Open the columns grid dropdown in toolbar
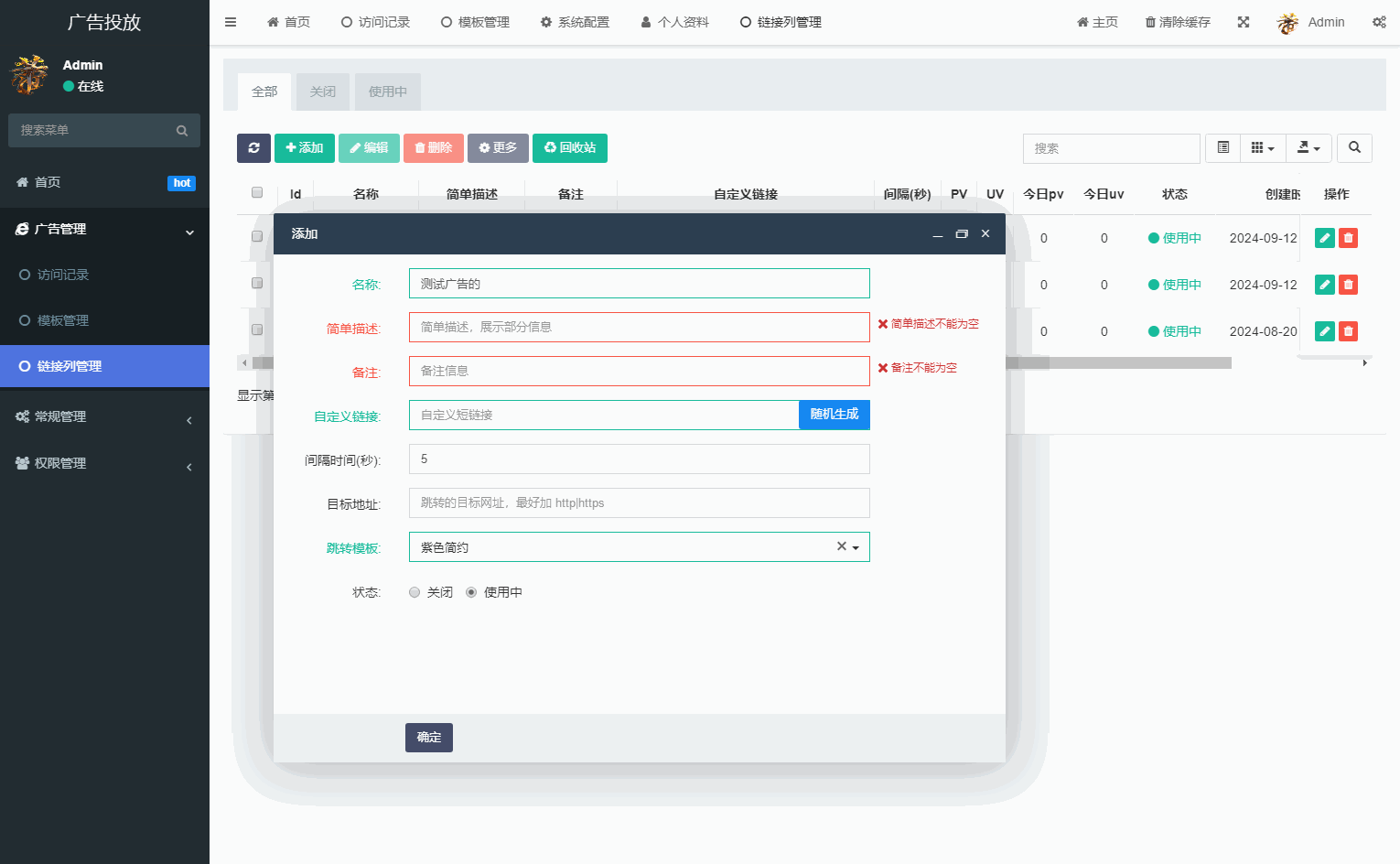Screen dimensions: 1400x864 [1263, 148]
